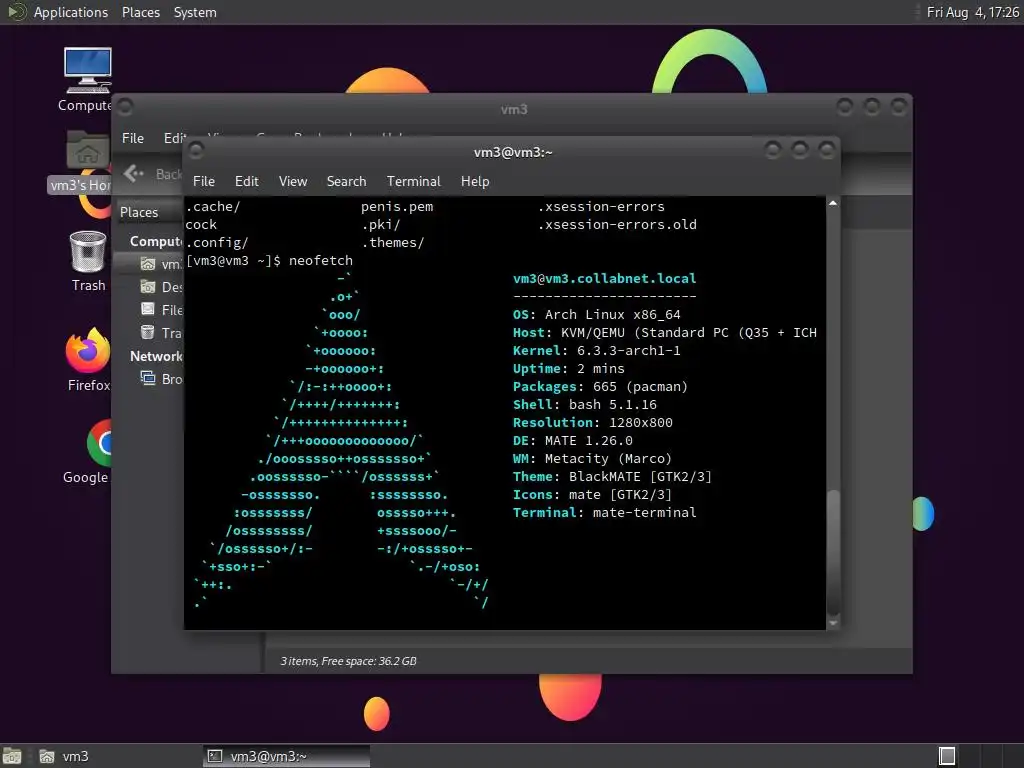Click the Network heading in the Places sidebar
The image size is (1024, 768).
click(155, 356)
